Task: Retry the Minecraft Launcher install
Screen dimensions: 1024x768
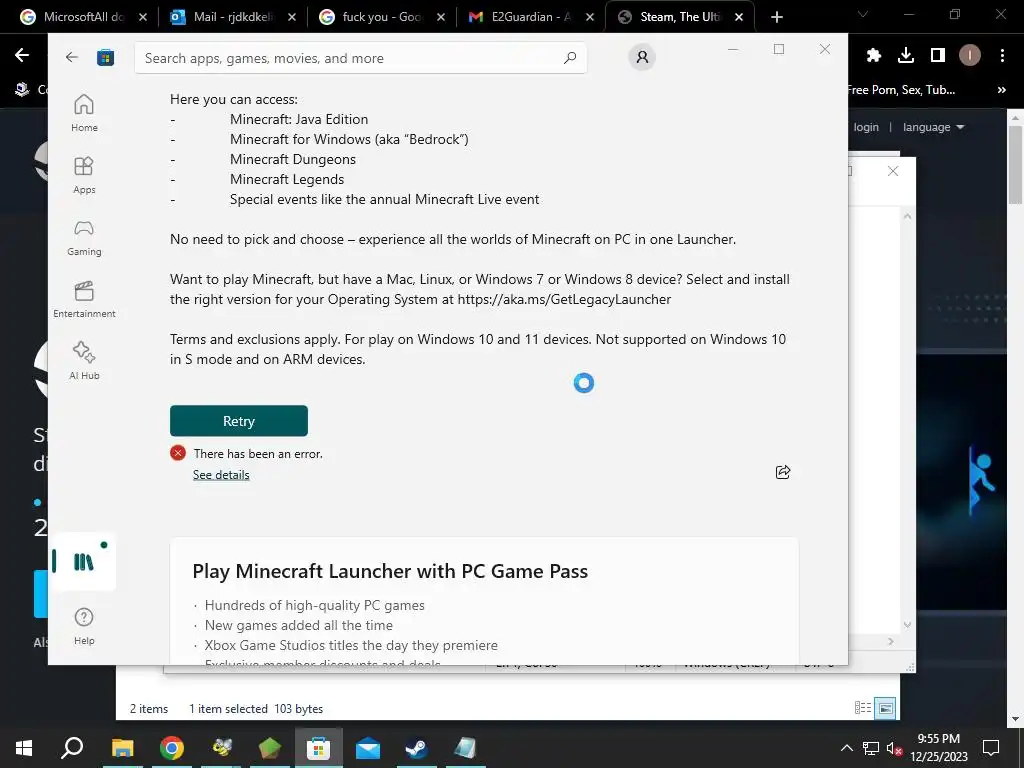Action: pos(238,421)
